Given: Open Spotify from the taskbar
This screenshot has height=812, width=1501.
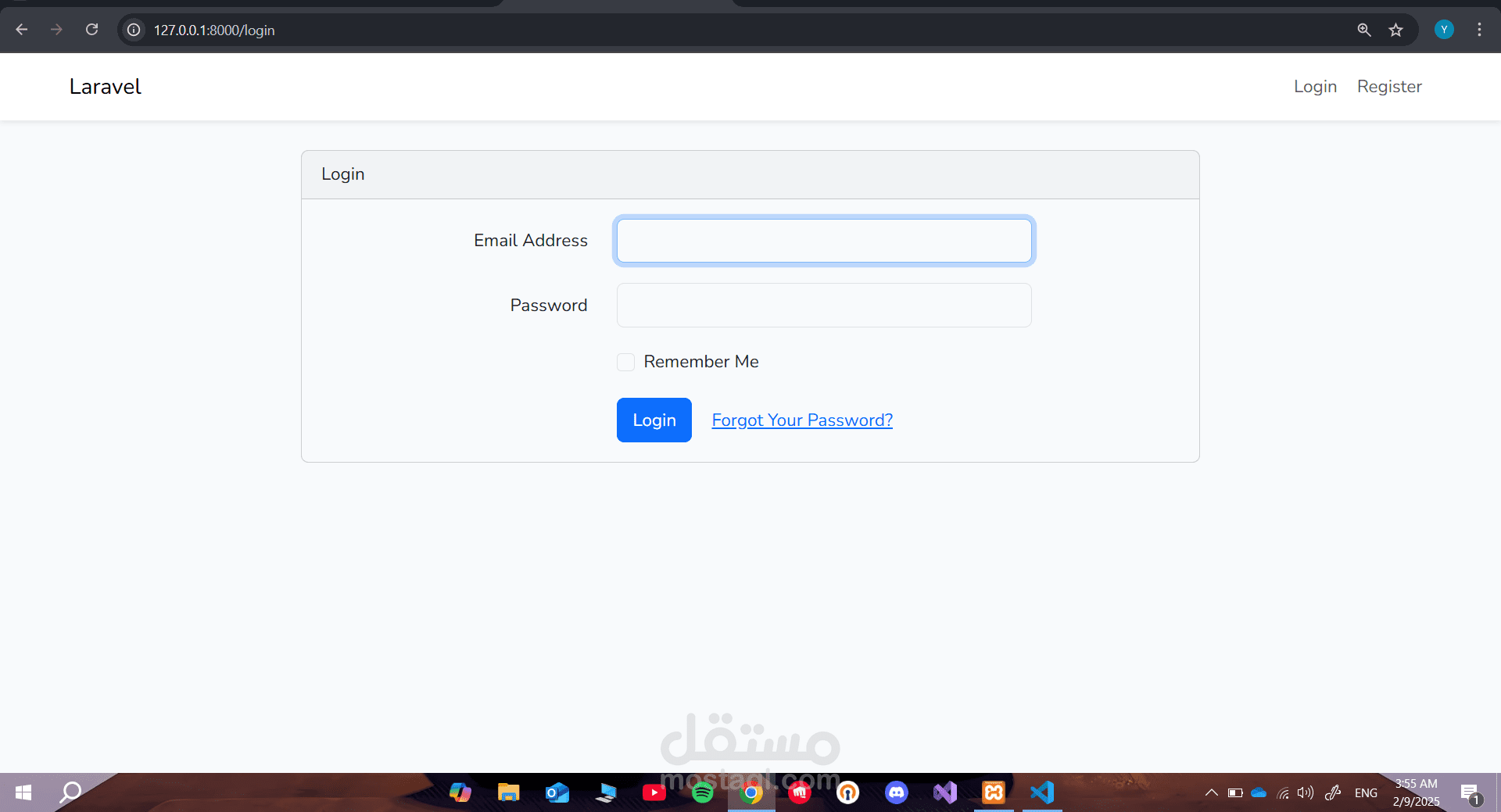Looking at the screenshot, I should pyautogui.click(x=703, y=792).
